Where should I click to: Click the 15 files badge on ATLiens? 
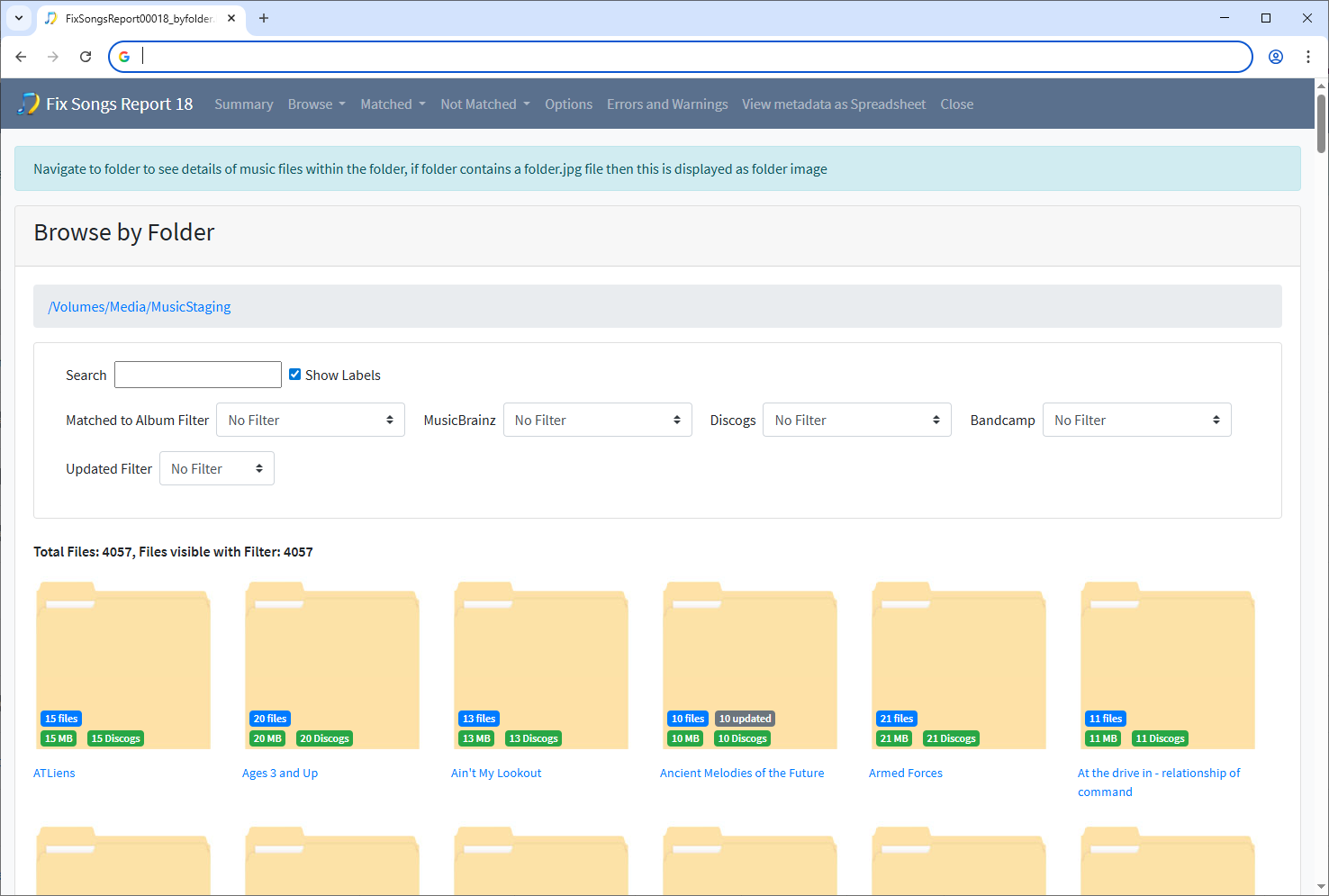61,719
